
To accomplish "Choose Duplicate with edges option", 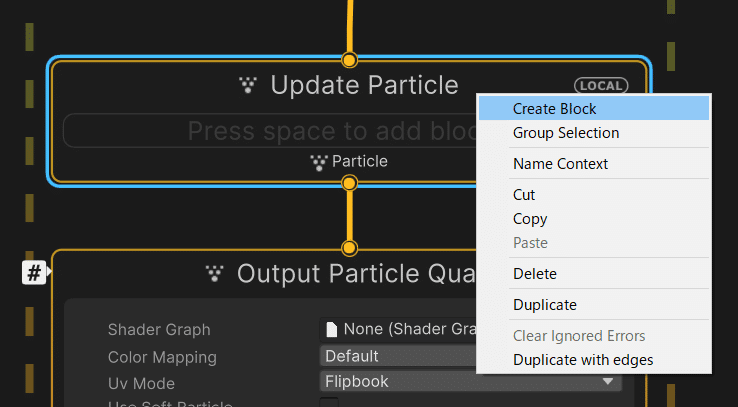I will point(583,359).
